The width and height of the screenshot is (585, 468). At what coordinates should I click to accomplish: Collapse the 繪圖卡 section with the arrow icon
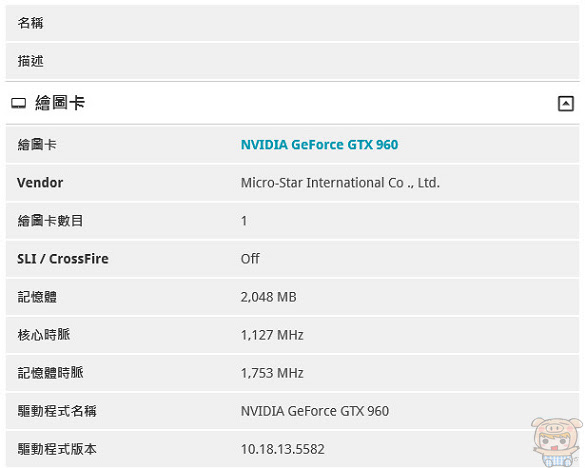566,103
